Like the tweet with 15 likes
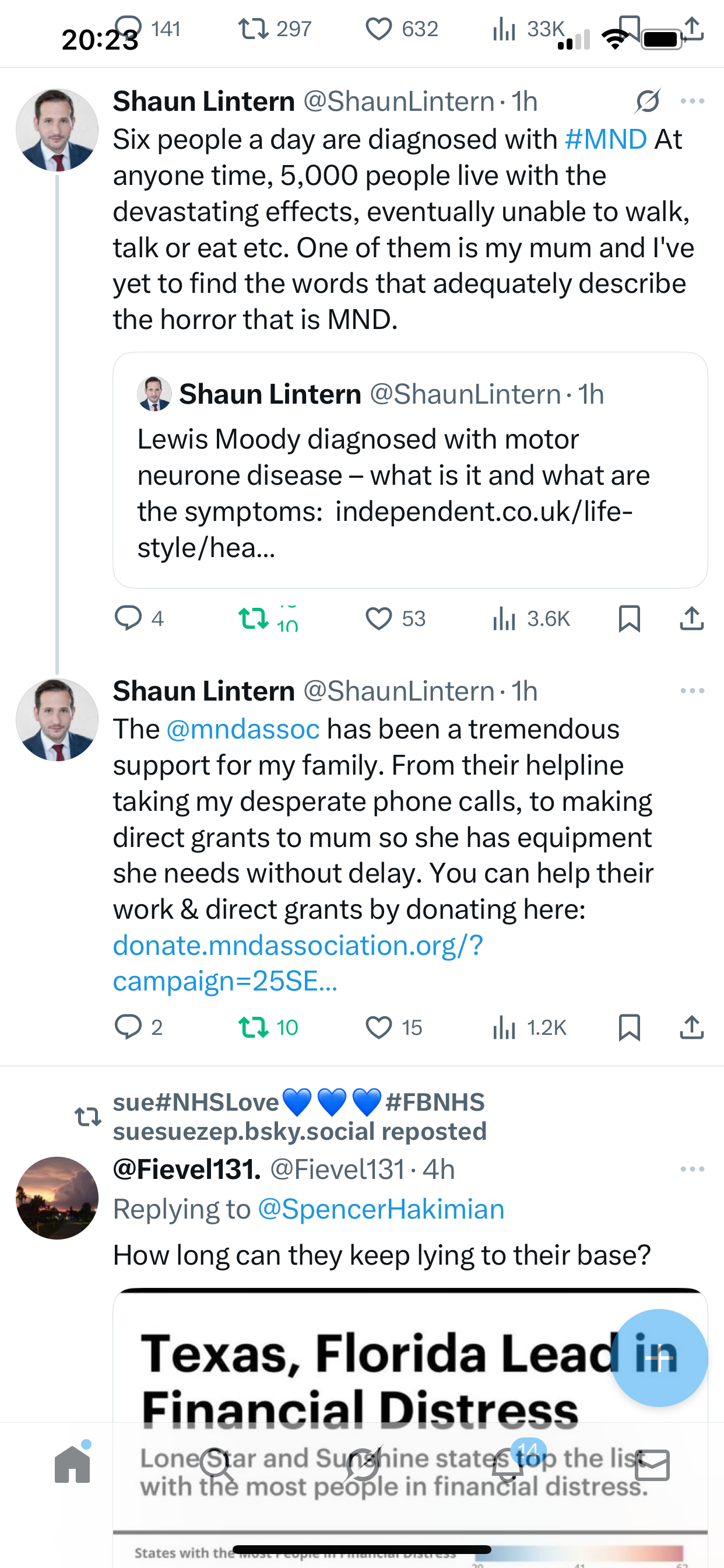The image size is (724, 1568). 378,1027
